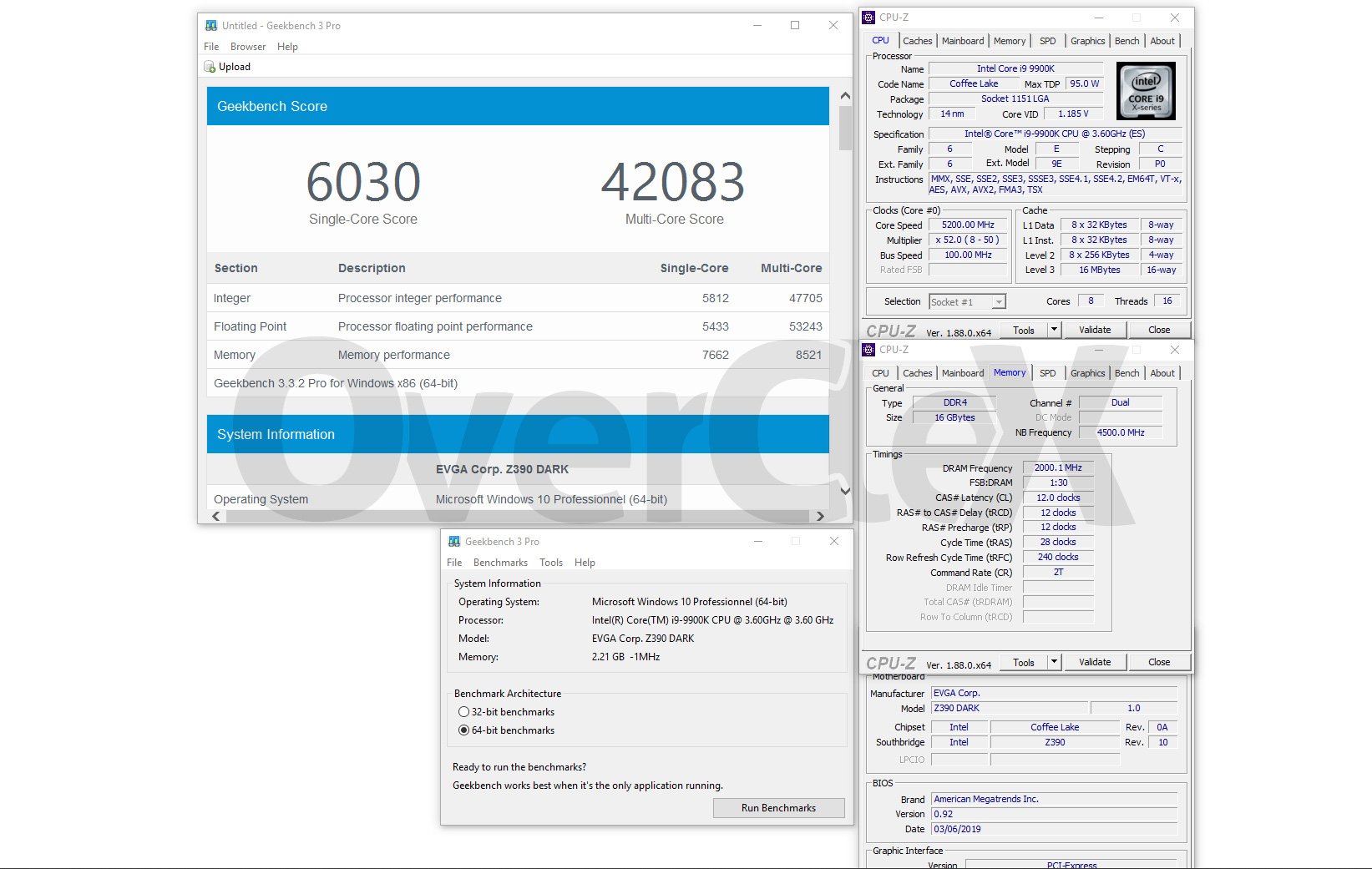Select the 32-bit benchmarks radio option
Screen dimensions: 1372x869
click(x=463, y=712)
